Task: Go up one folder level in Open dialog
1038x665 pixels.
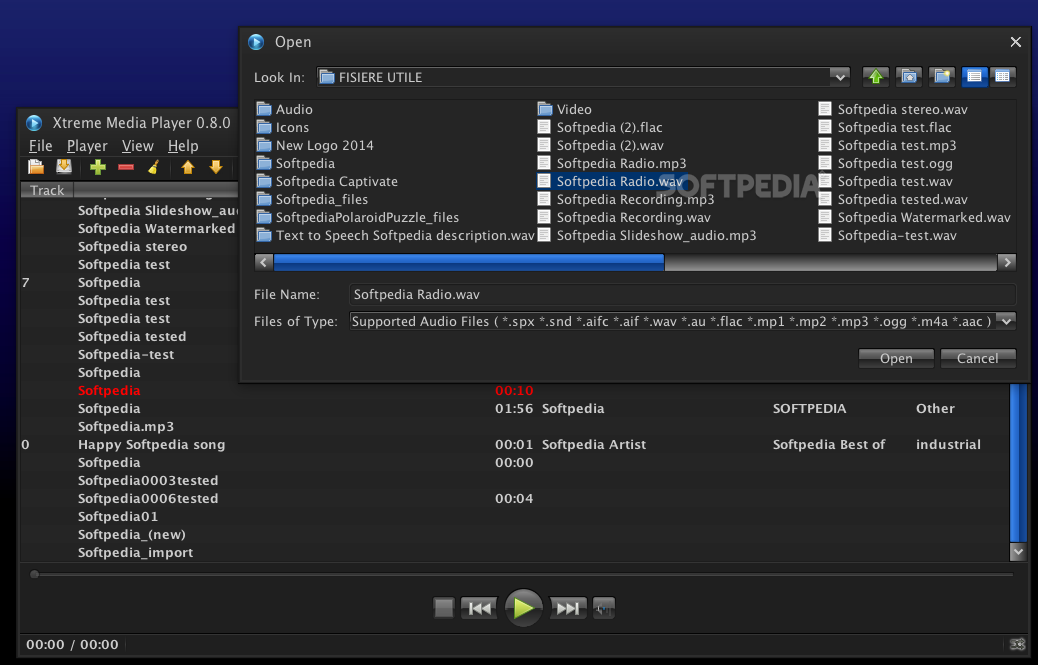Action: (876, 77)
